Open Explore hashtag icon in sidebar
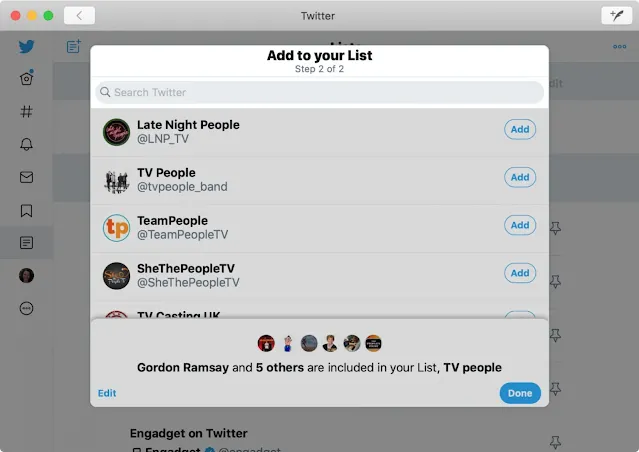639x452 pixels. (26, 111)
